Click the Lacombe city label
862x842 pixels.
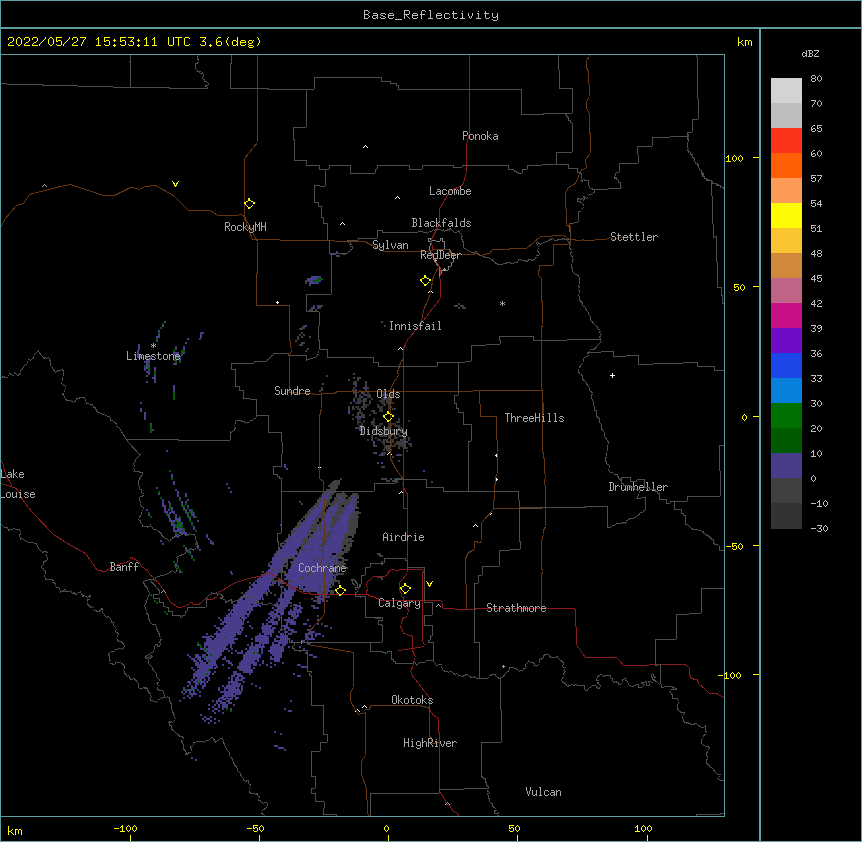point(450,191)
